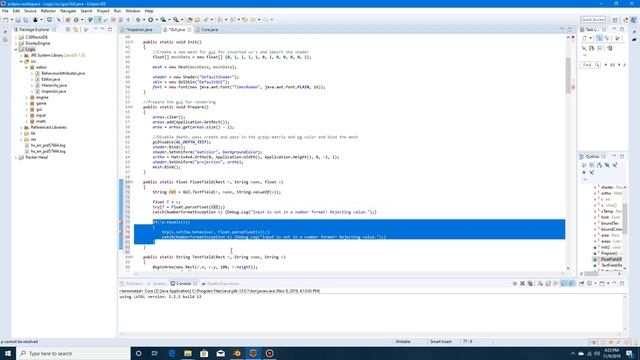Click Remove Launch X icon in Console
This screenshot has width=640, height=360.
click(522, 283)
